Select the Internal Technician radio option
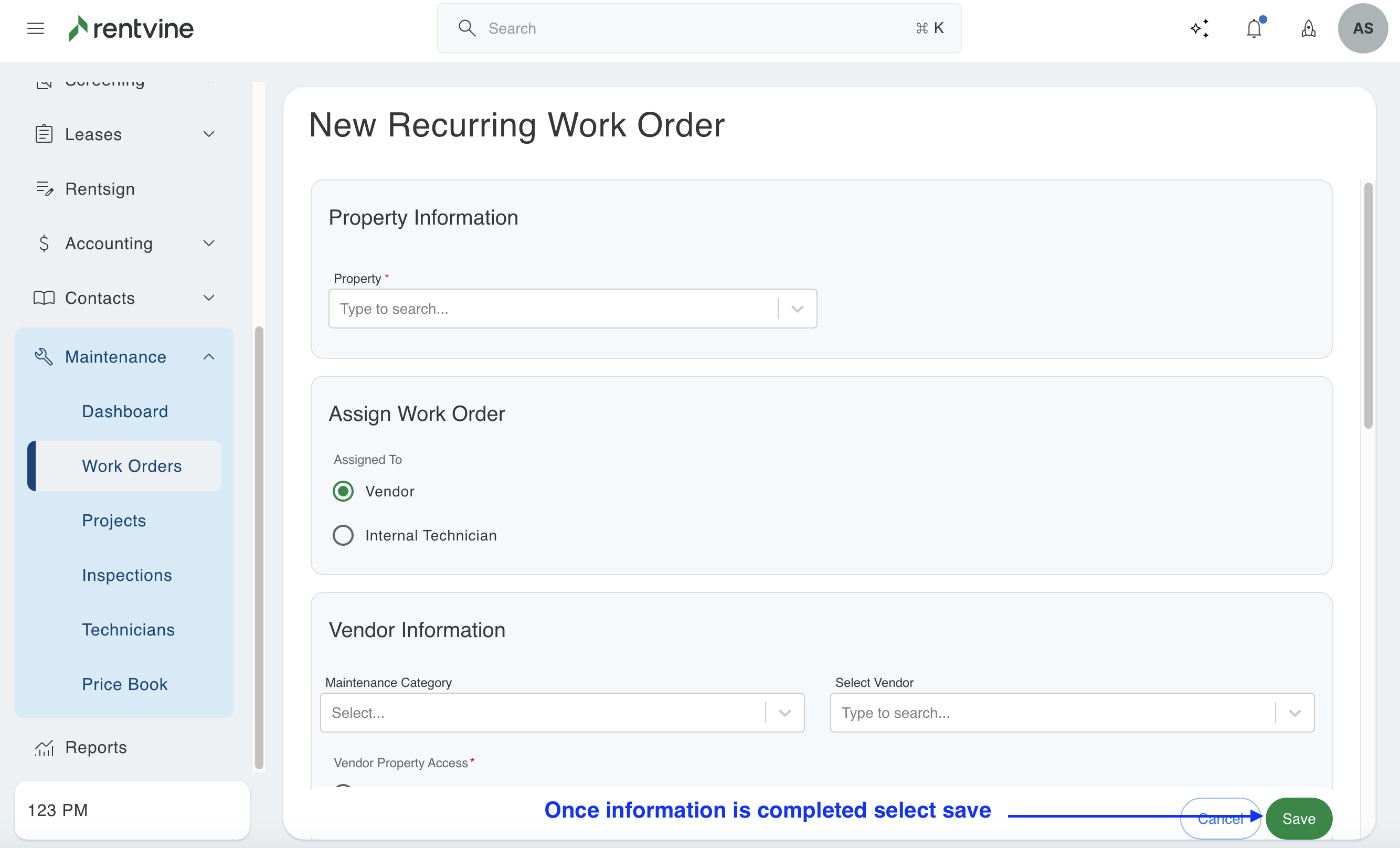1400x848 pixels. [x=343, y=535]
